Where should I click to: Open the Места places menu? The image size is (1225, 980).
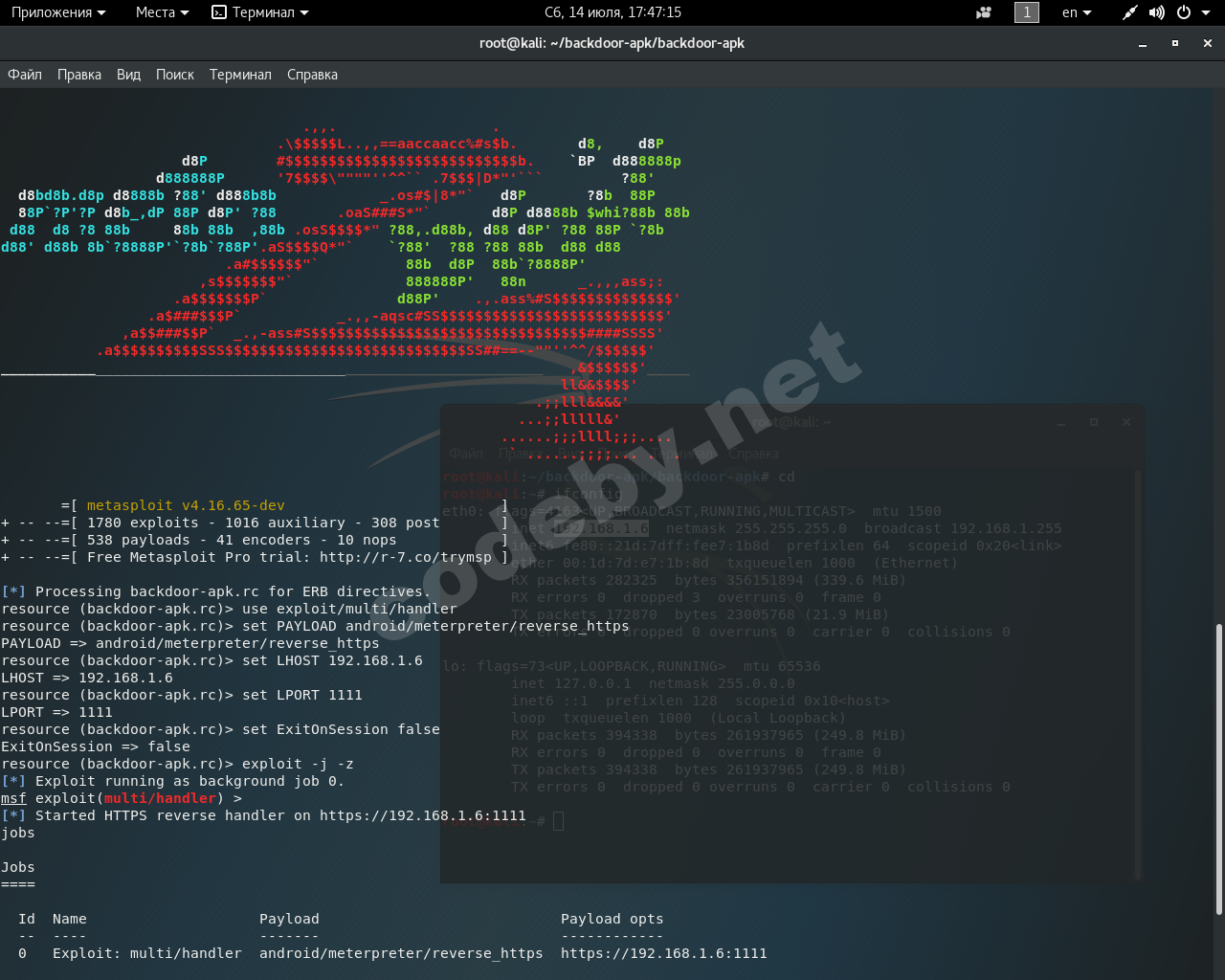point(162,12)
